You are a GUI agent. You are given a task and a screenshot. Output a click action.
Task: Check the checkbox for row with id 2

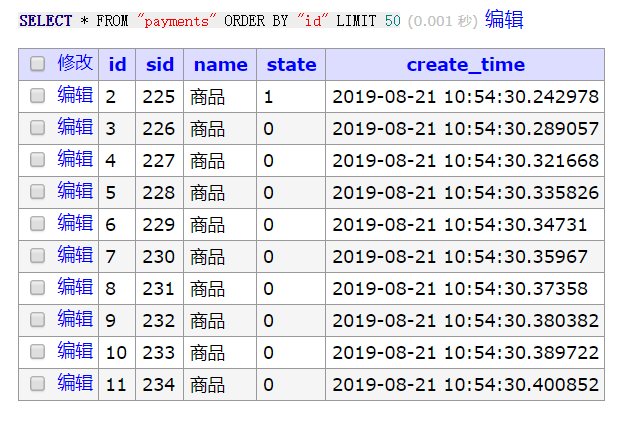coord(37,96)
